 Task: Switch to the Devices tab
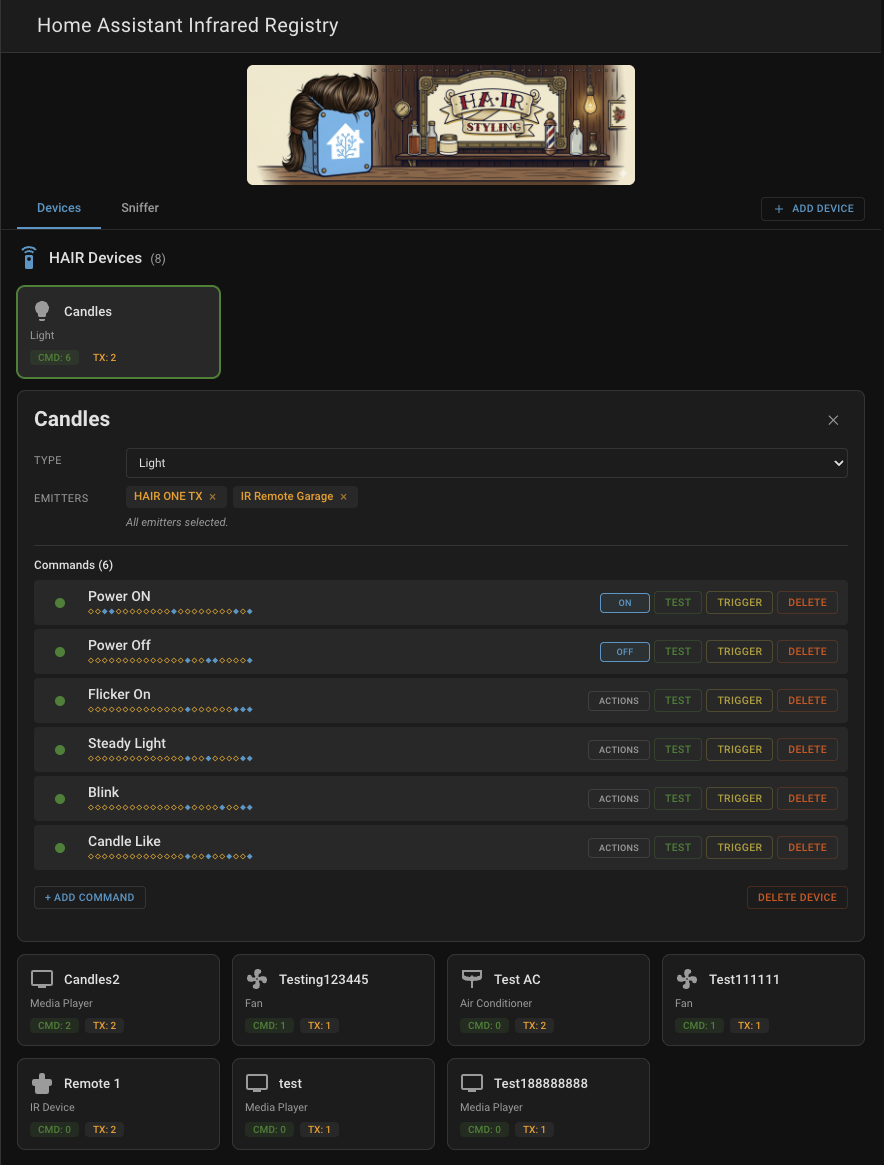(59, 208)
